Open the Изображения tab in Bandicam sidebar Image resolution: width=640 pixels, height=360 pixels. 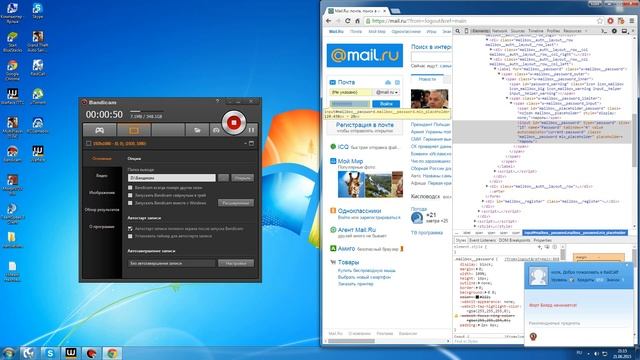[102, 192]
